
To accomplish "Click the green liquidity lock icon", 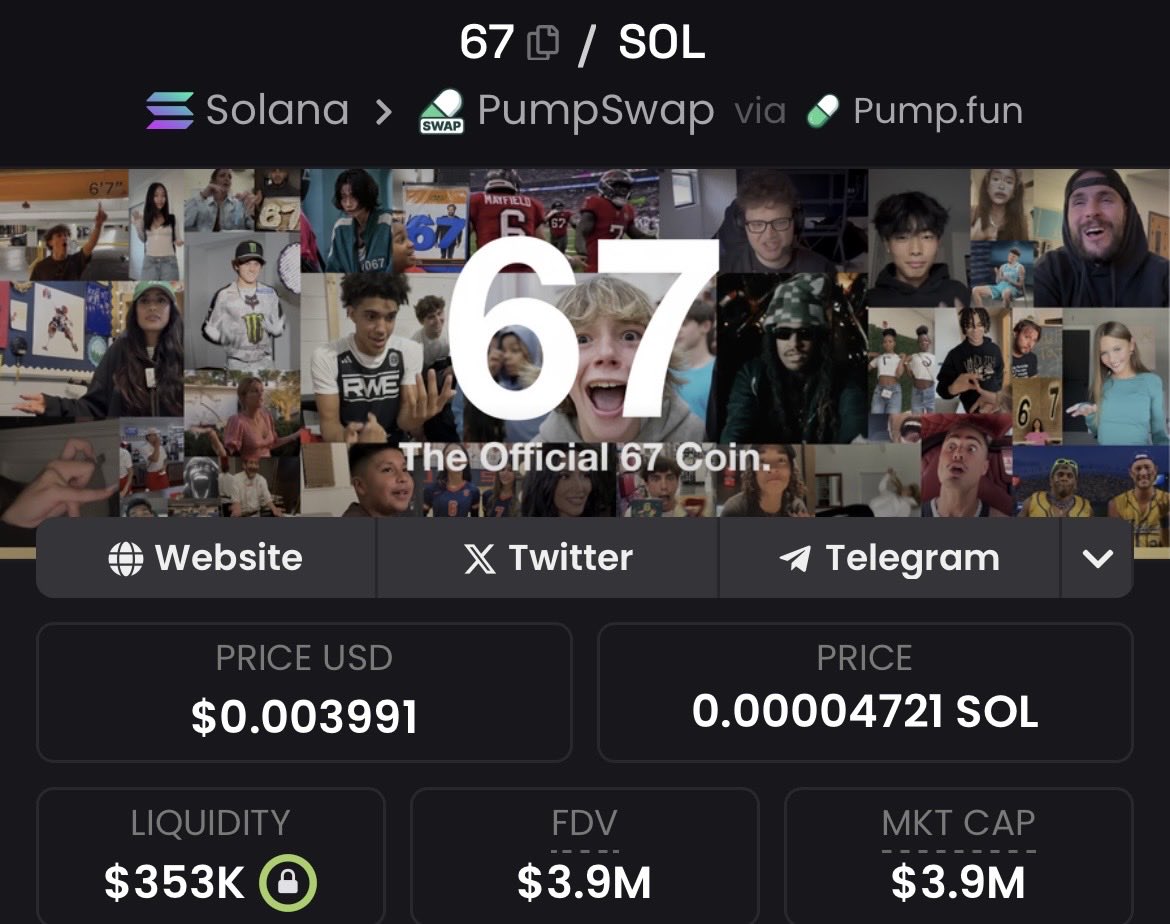I will (x=287, y=883).
